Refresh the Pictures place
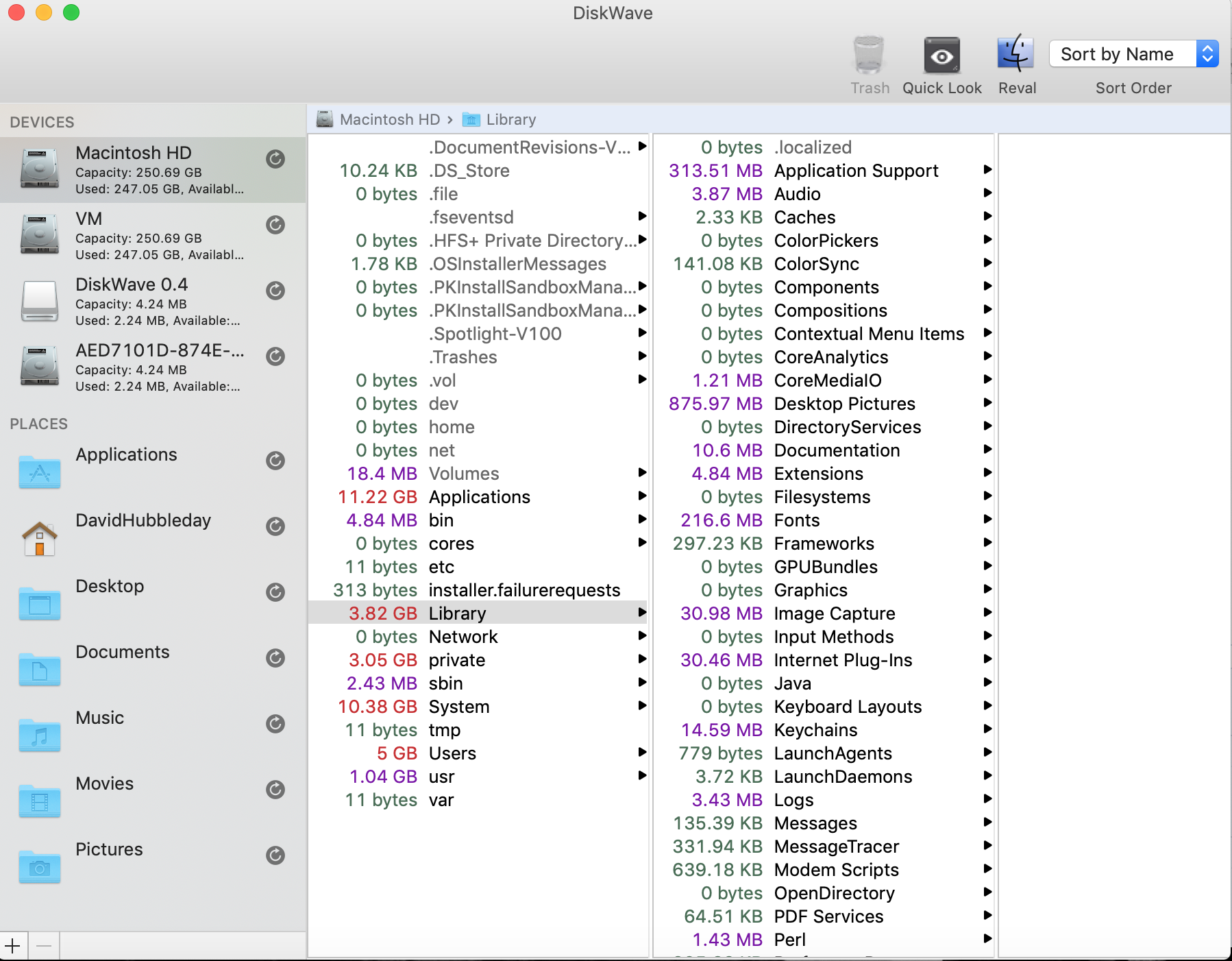This screenshot has width=1232, height=961. click(275, 855)
